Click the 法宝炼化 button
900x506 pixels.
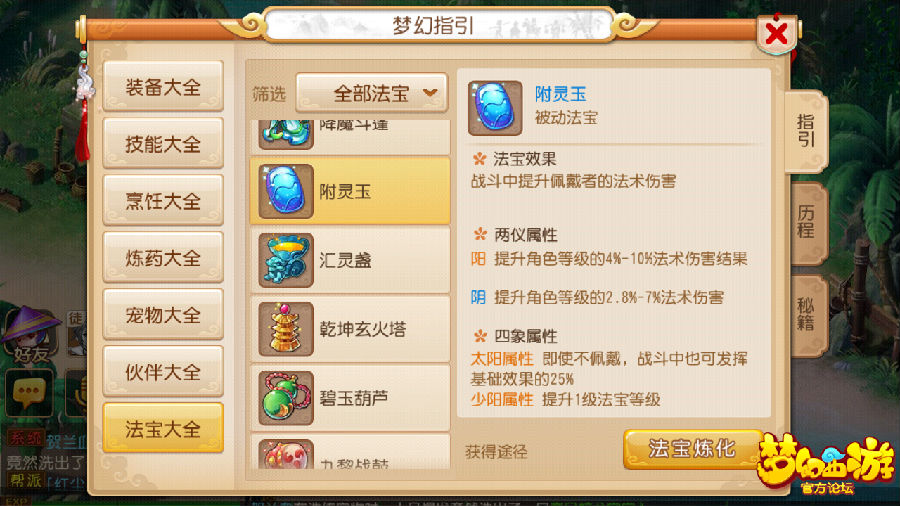pyautogui.click(x=692, y=449)
